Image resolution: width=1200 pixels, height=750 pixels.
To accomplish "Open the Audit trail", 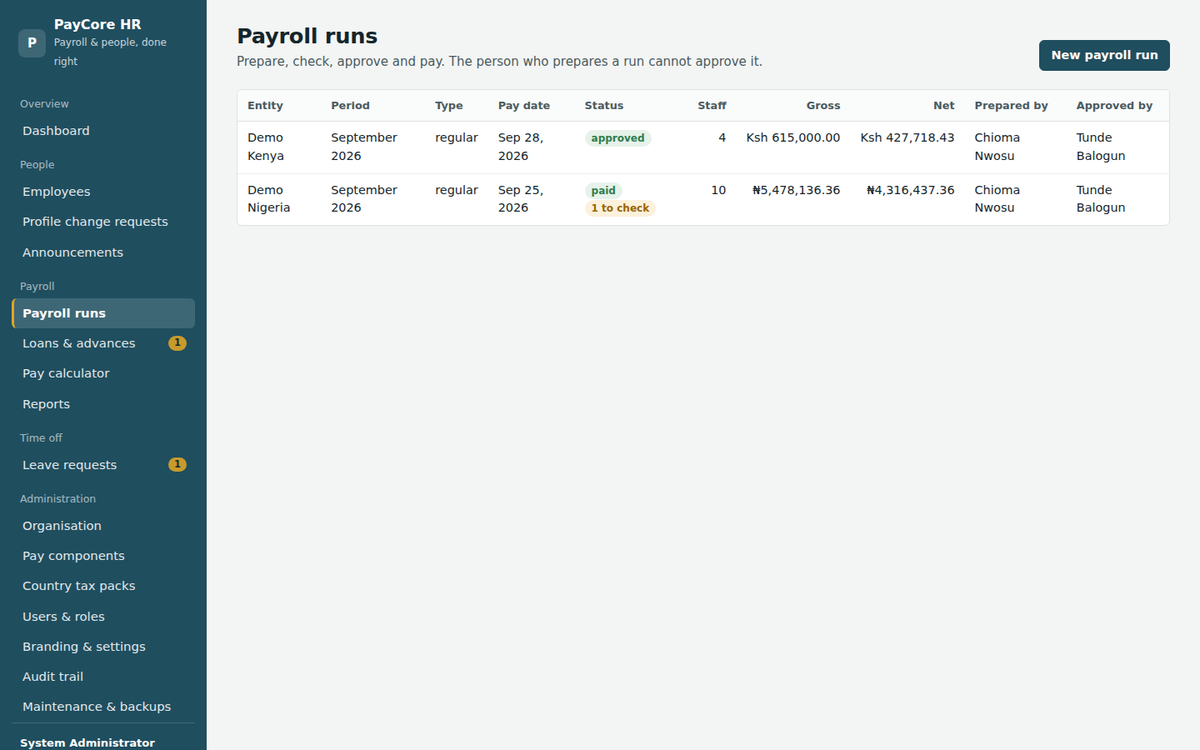I will [x=103, y=677].
